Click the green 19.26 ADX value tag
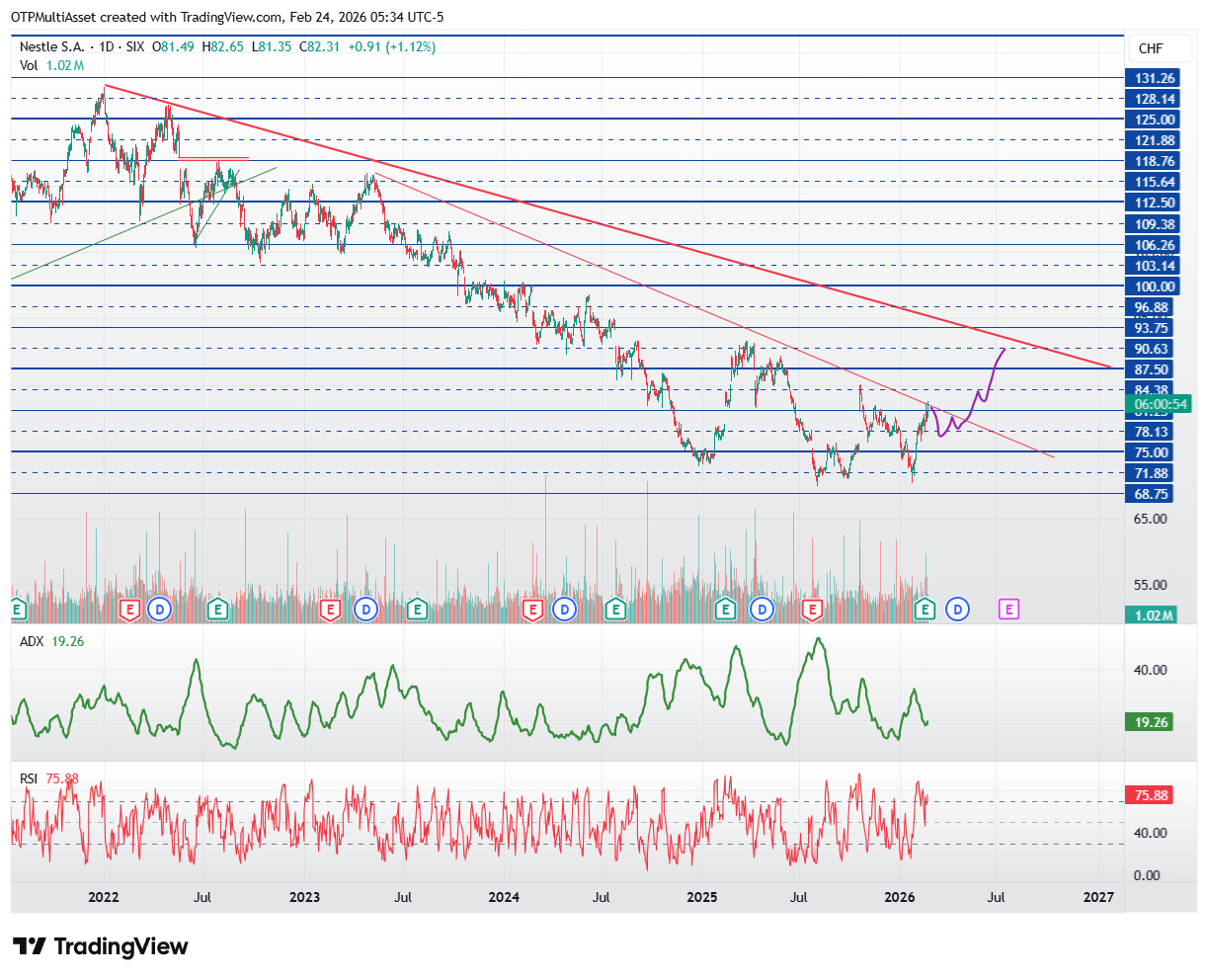Image resolution: width=1208 pixels, height=980 pixels. pos(1152,722)
